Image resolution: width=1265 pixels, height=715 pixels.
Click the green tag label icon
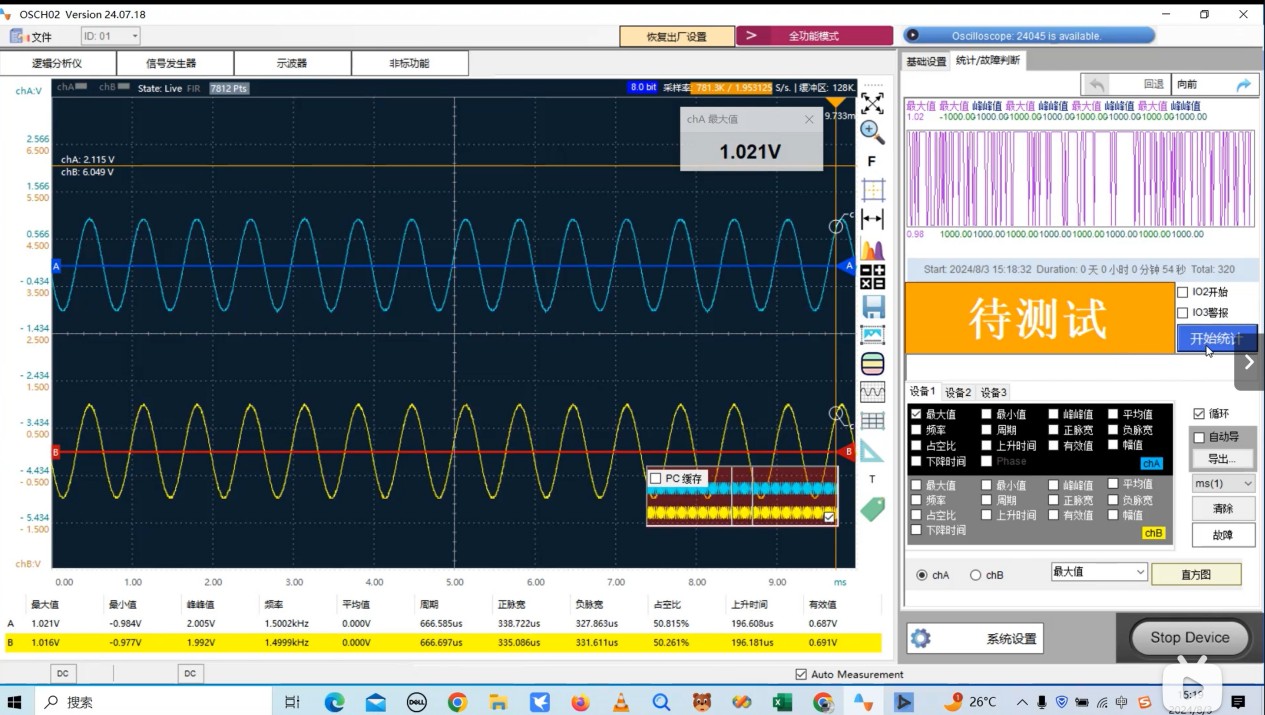(x=872, y=509)
